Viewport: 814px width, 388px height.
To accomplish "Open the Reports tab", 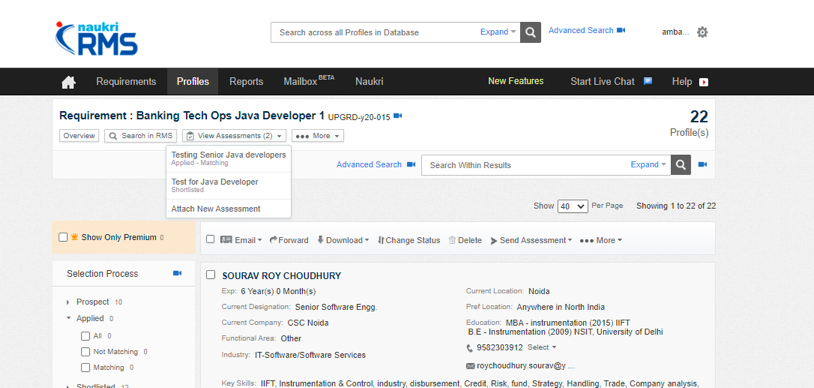I will [x=247, y=82].
